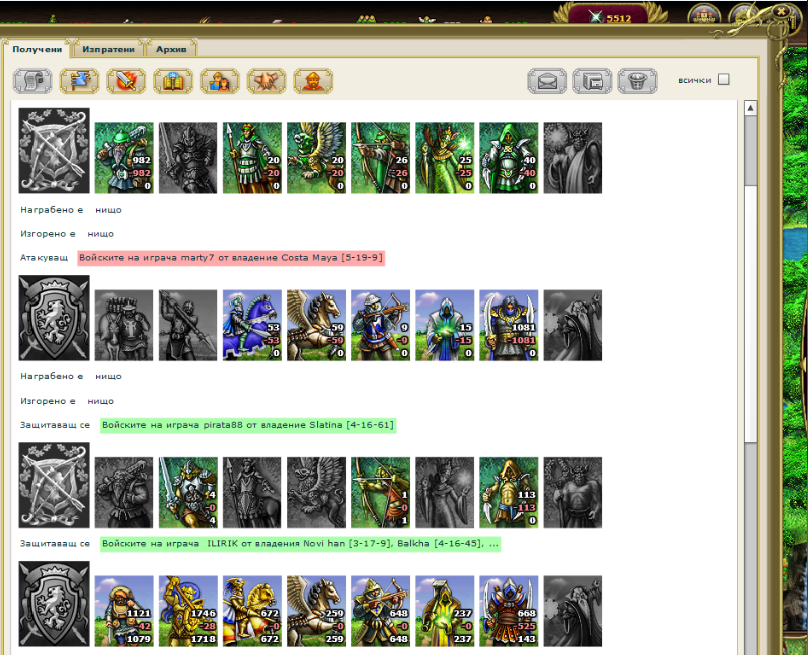Open the "Изпратени" tab
The image size is (808, 655).
click(108, 49)
